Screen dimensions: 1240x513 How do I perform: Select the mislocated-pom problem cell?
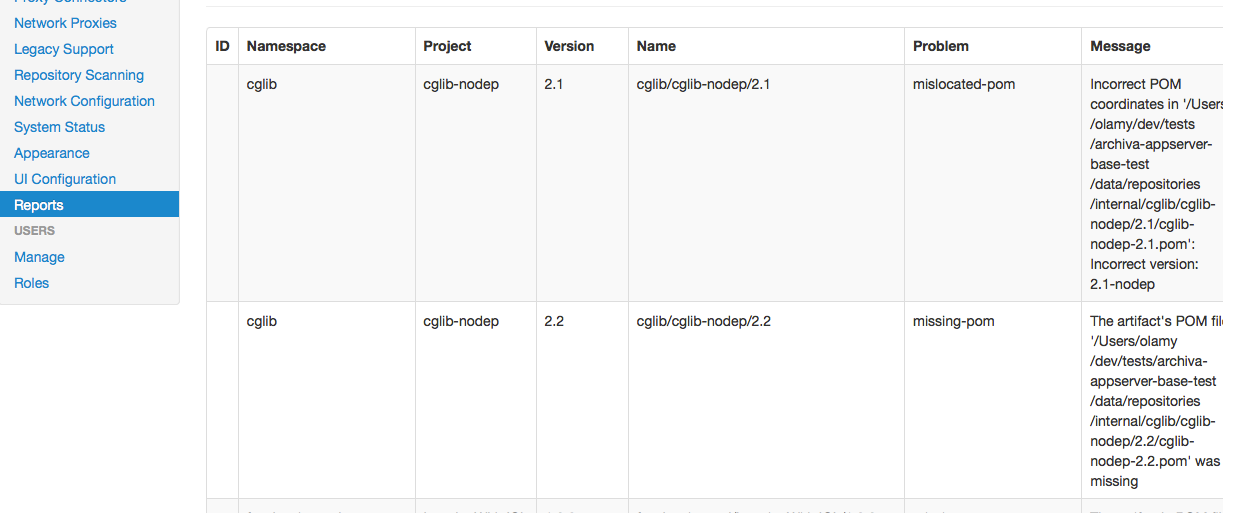click(x=964, y=84)
